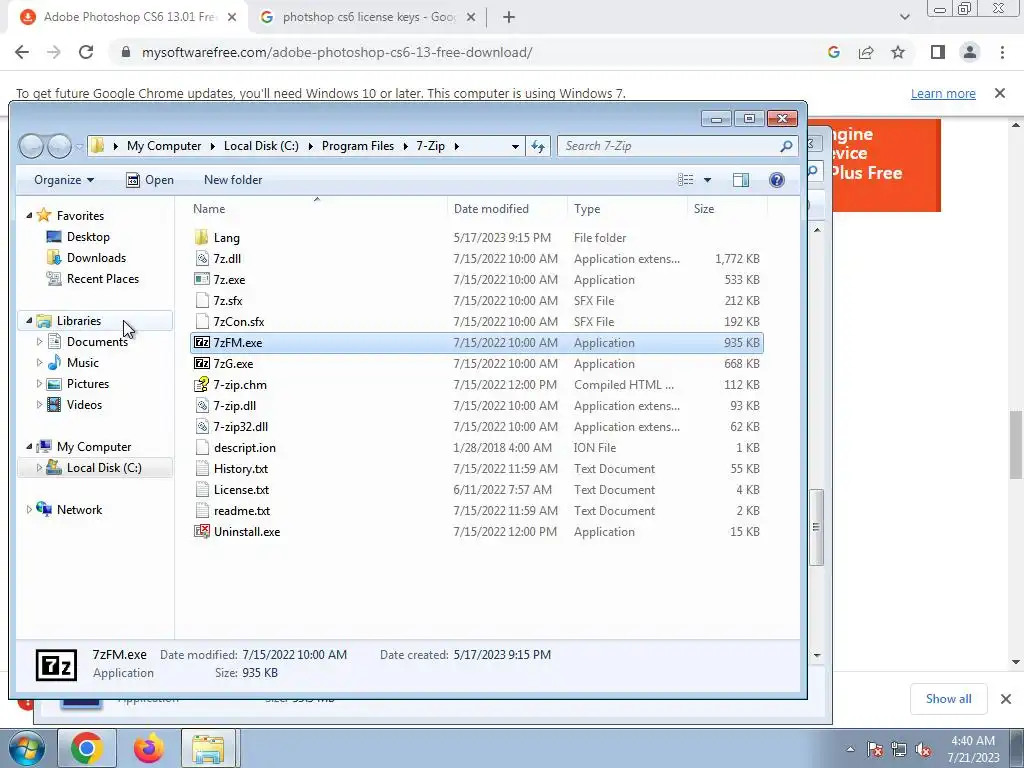Image resolution: width=1024 pixels, height=768 pixels.
Task: Click the network tray icon
Action: [x=899, y=749]
